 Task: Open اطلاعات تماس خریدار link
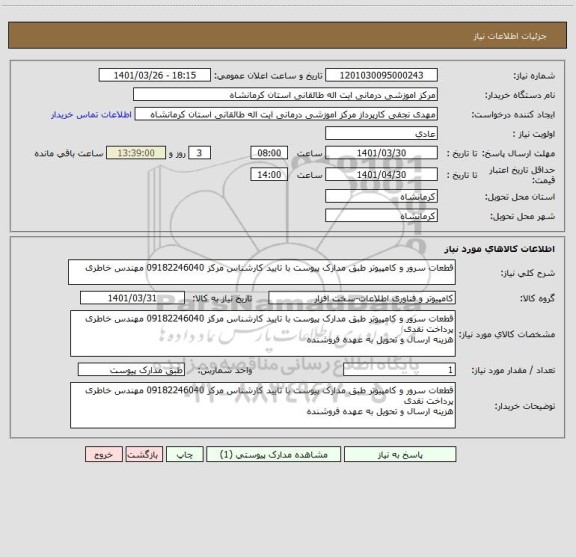tap(91, 115)
